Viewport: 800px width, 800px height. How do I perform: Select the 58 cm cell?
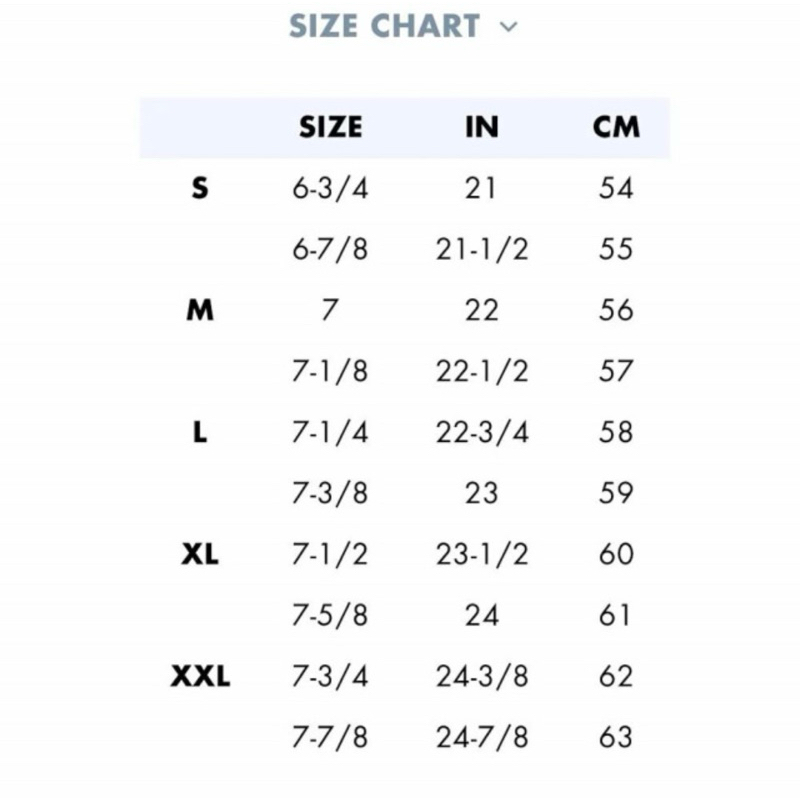(616, 432)
